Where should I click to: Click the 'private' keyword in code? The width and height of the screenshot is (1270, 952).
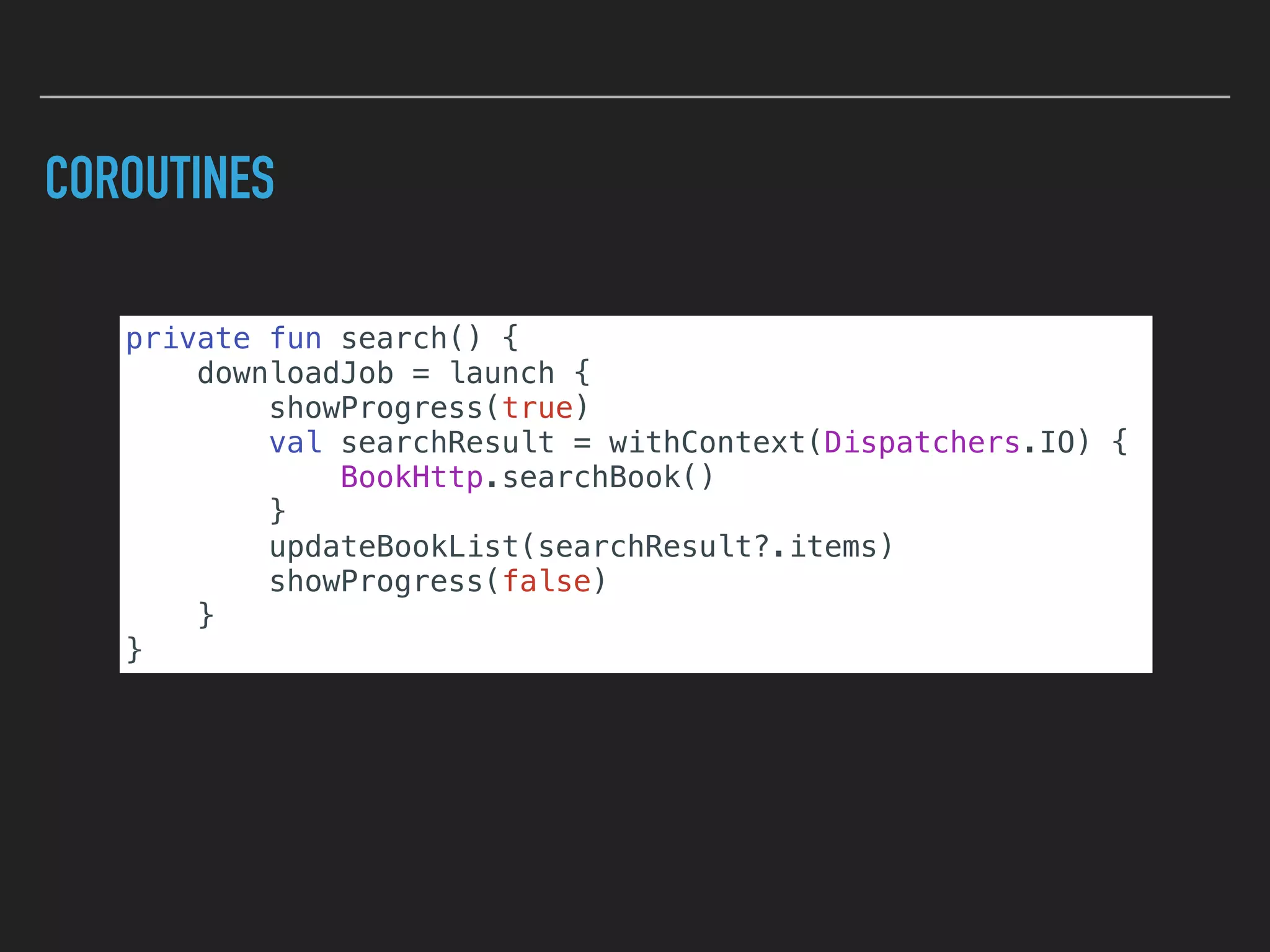point(188,339)
